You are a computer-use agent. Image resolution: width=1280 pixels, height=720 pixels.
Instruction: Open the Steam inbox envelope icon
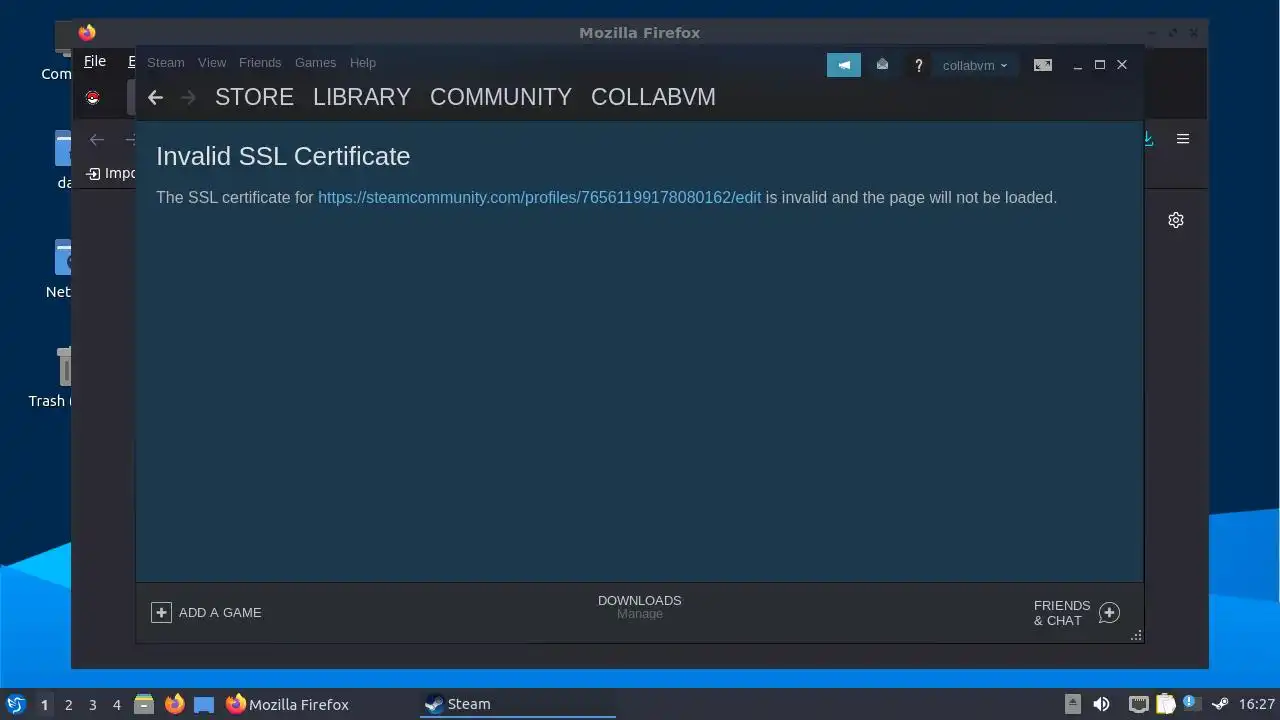[882, 65]
